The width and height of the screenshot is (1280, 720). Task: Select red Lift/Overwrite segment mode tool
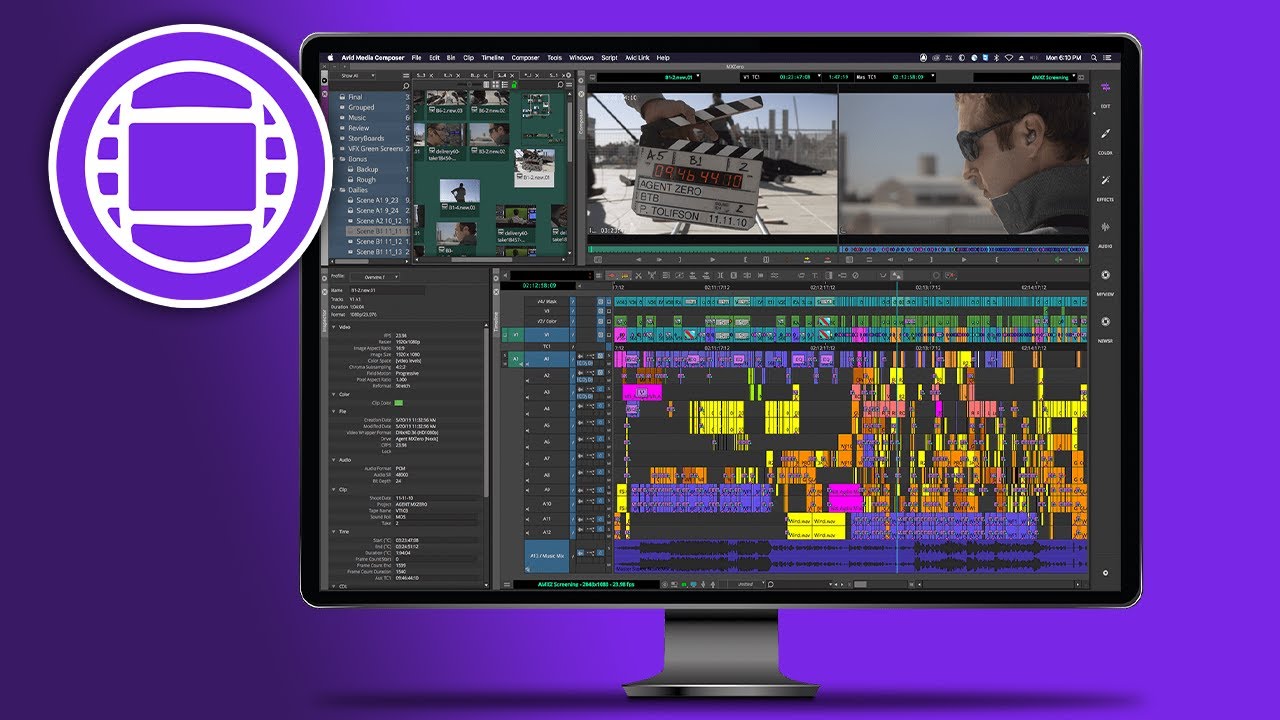611,275
